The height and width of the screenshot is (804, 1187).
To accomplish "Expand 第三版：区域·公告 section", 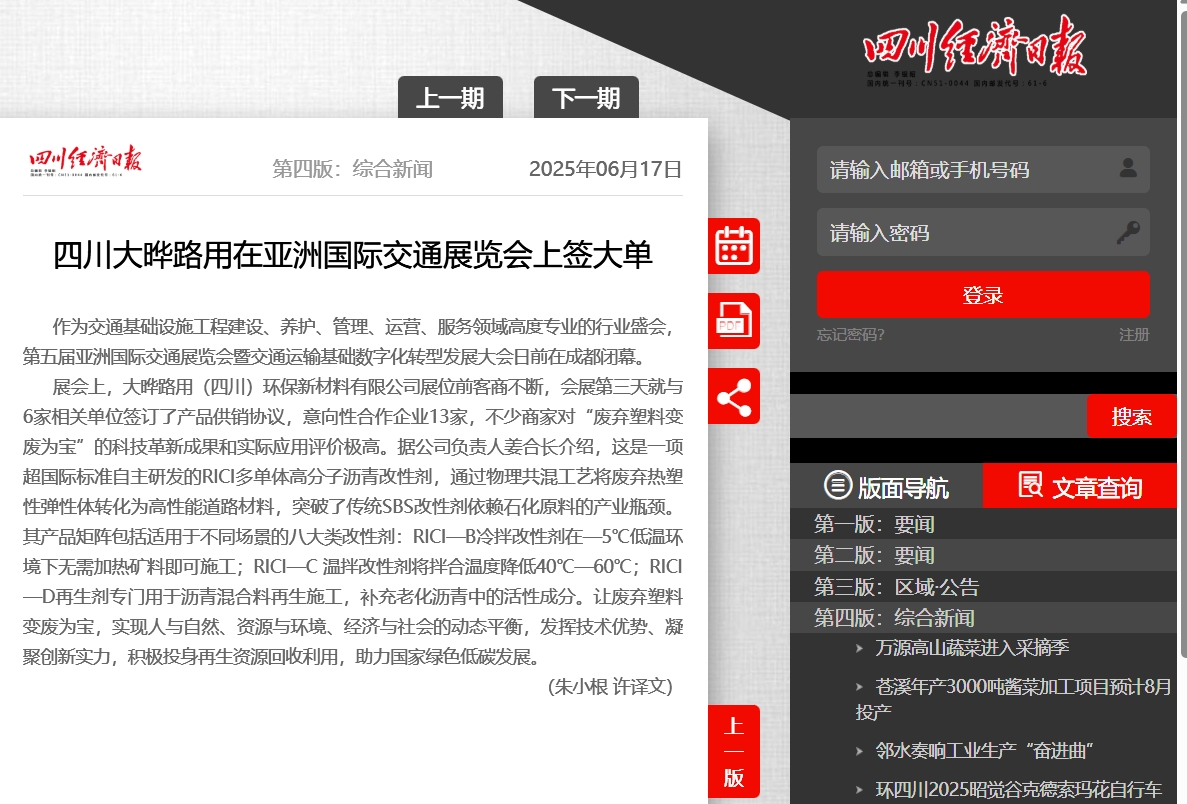I will pos(896,586).
